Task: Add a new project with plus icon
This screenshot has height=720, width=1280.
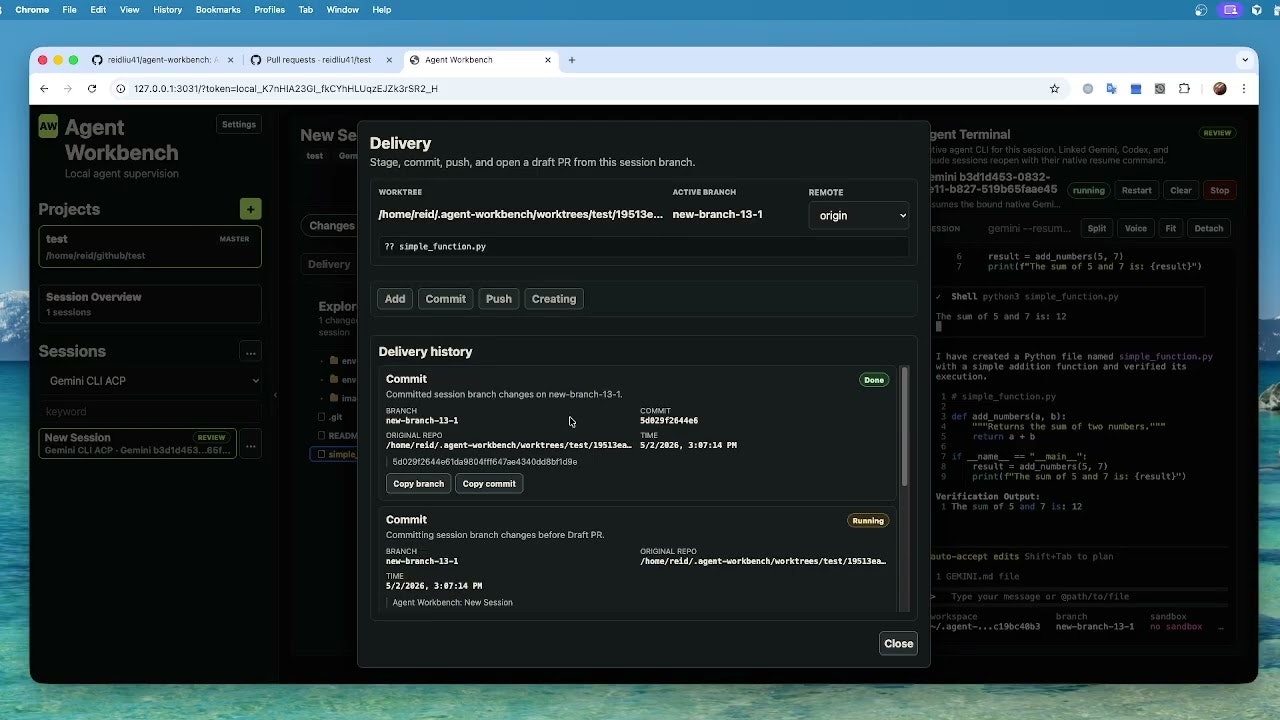Action: (x=250, y=209)
